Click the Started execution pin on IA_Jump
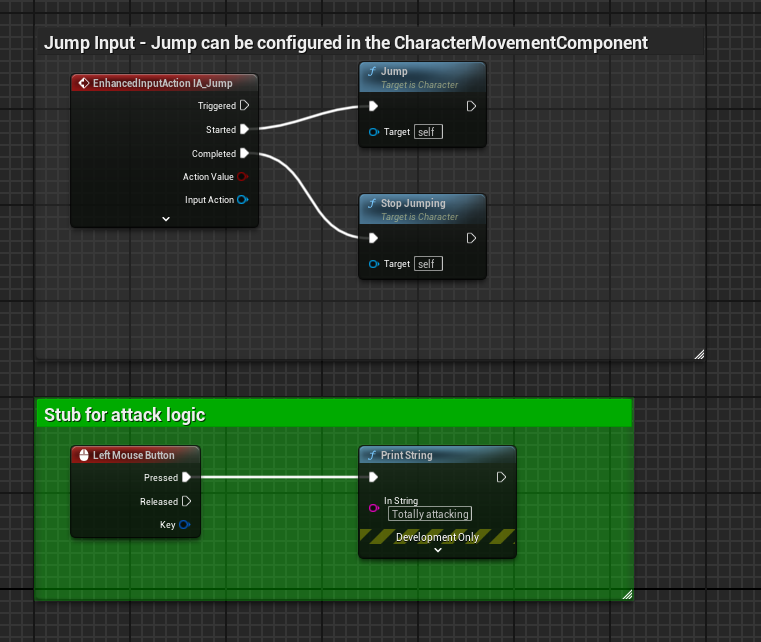 245,129
